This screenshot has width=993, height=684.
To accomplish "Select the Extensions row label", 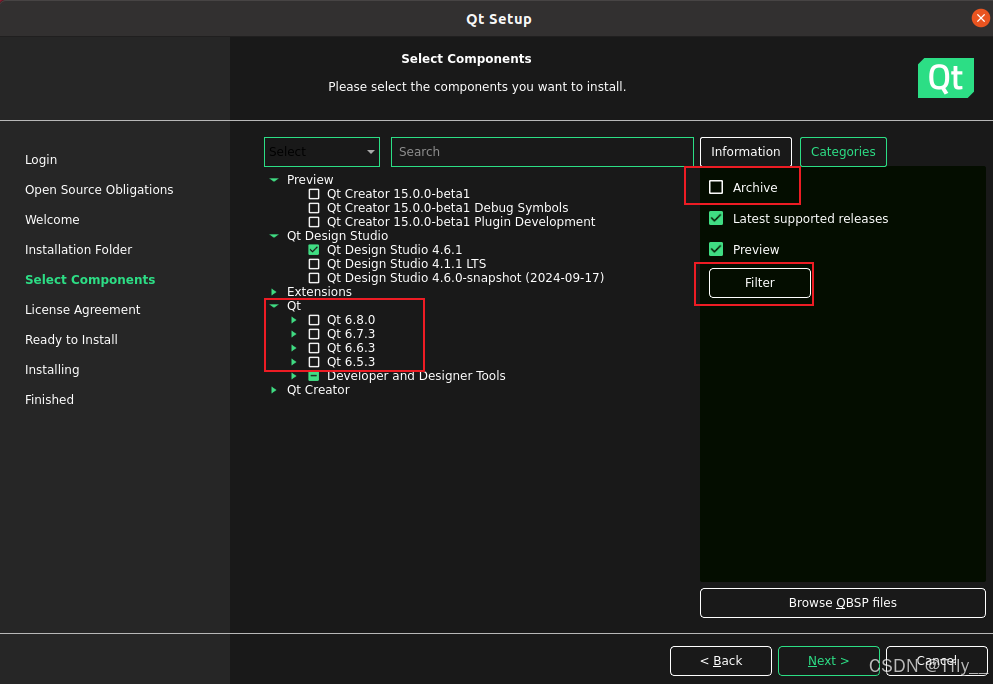I will click(319, 292).
